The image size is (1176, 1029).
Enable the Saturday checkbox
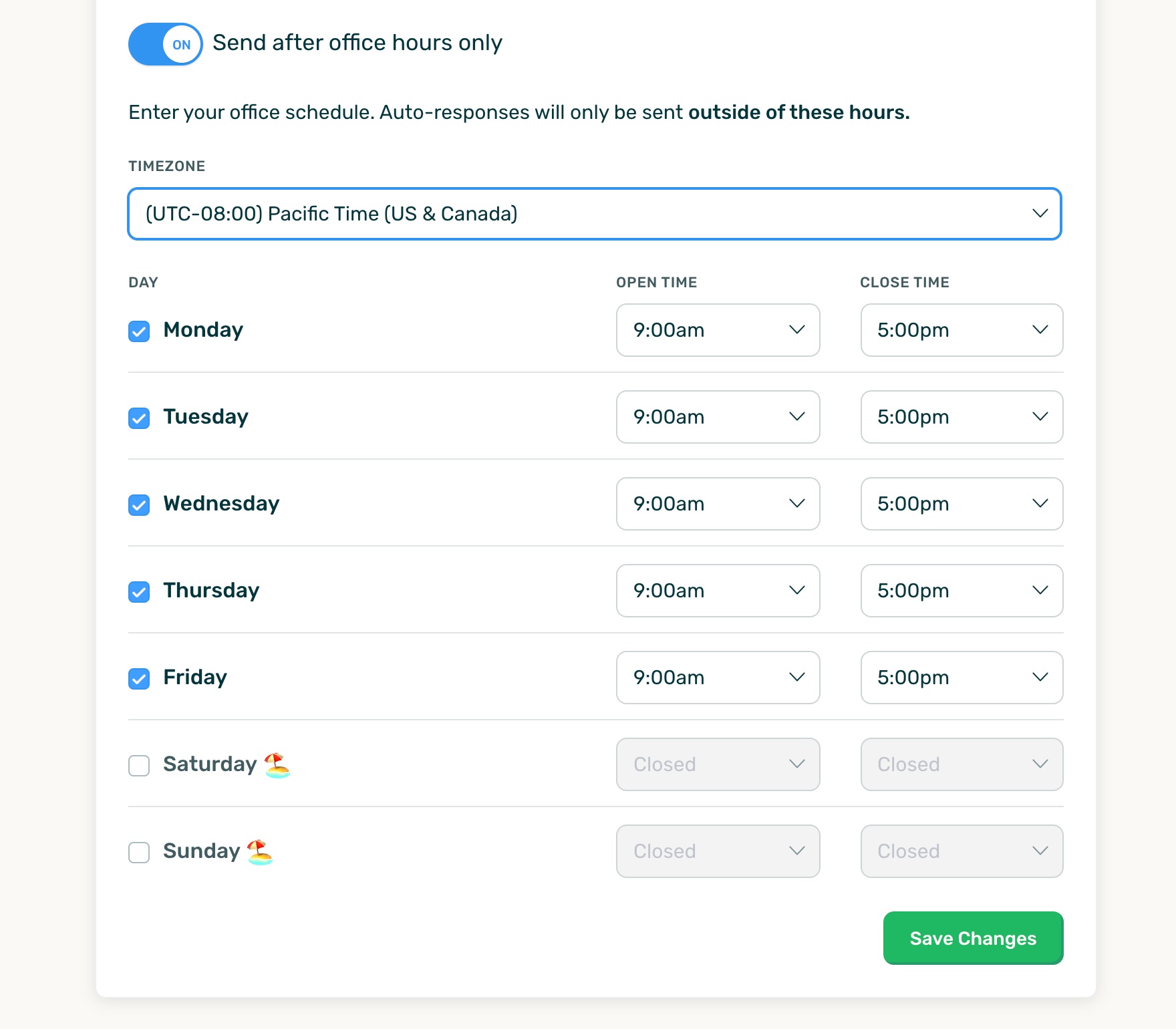click(x=139, y=765)
